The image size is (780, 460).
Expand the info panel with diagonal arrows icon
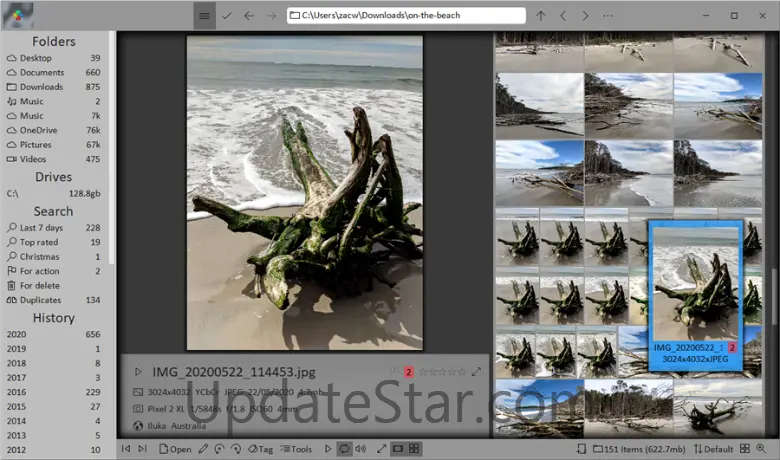click(x=476, y=371)
